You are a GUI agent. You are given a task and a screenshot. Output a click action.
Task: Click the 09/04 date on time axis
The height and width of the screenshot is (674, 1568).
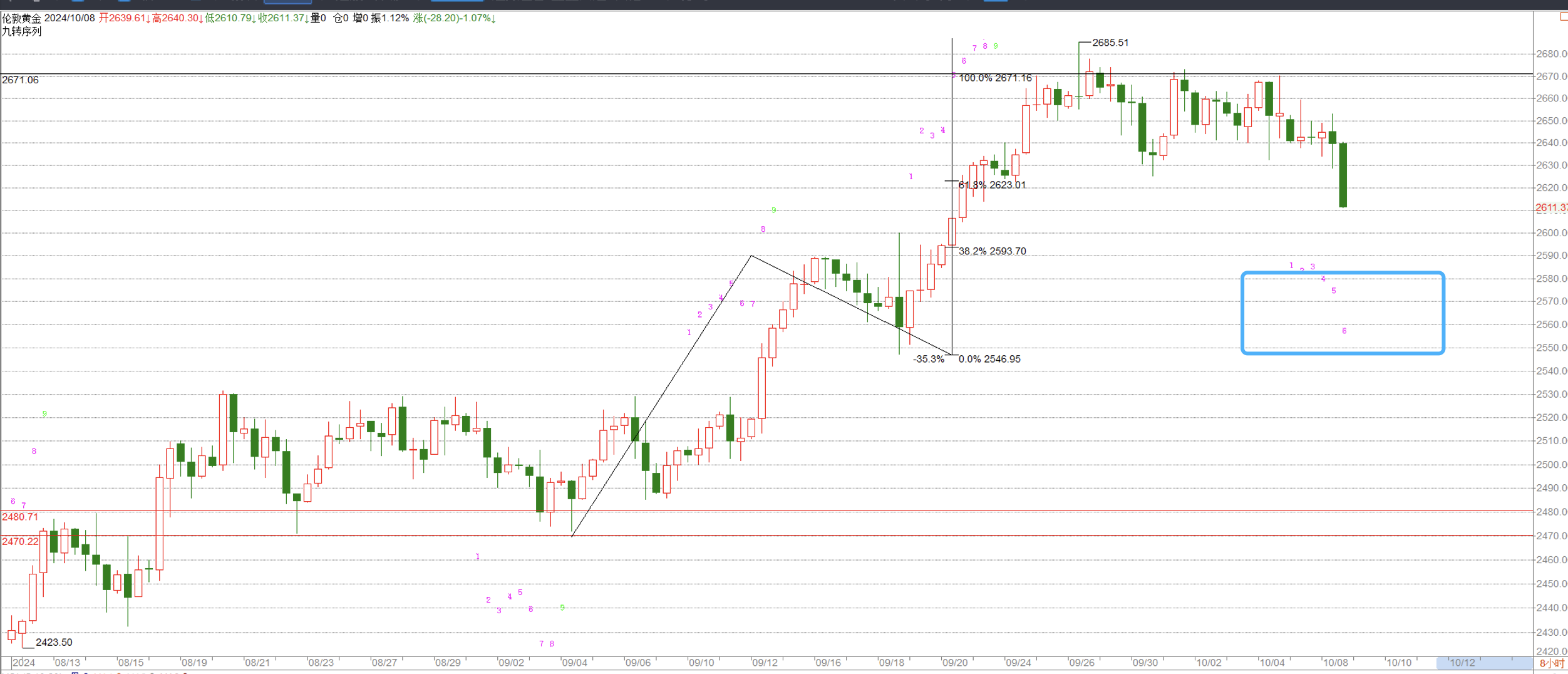[x=575, y=663]
